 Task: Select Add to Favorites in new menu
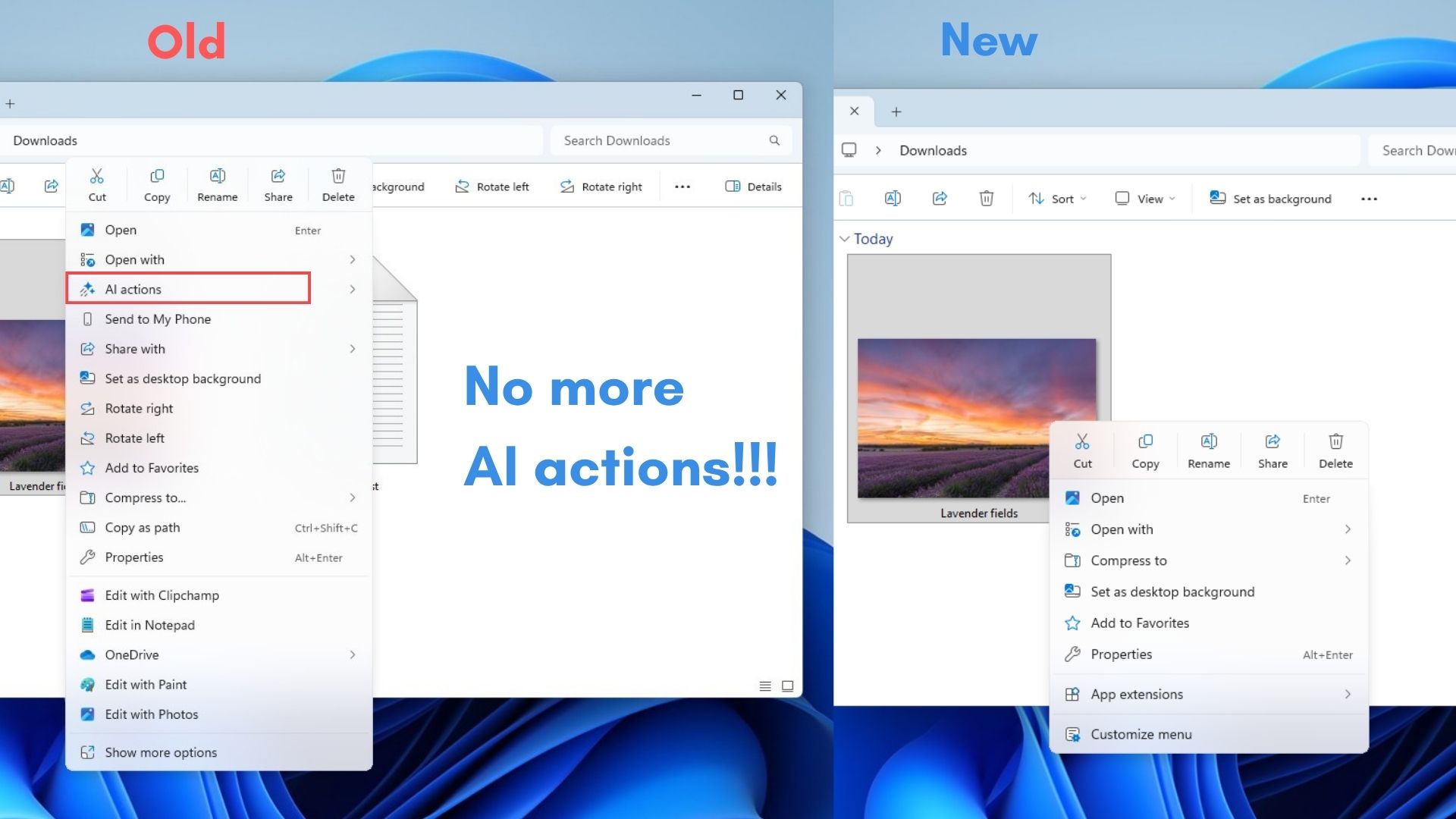click(x=1209, y=623)
